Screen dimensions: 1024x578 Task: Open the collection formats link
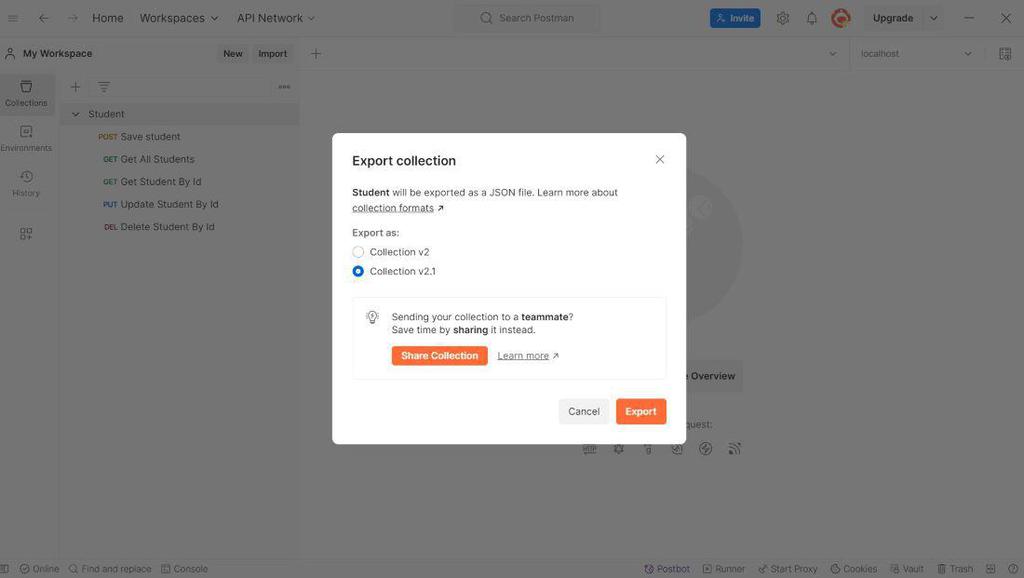pos(393,208)
